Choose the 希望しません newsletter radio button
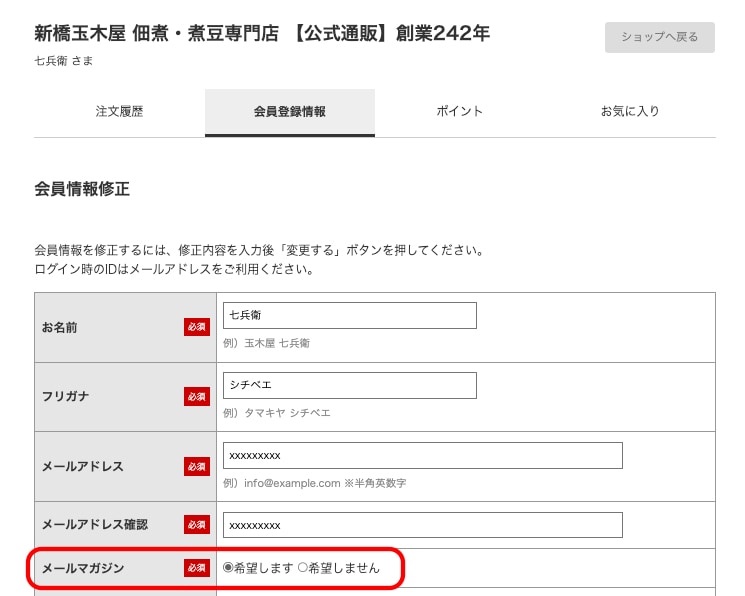Image resolution: width=745 pixels, height=596 pixels. (303, 568)
